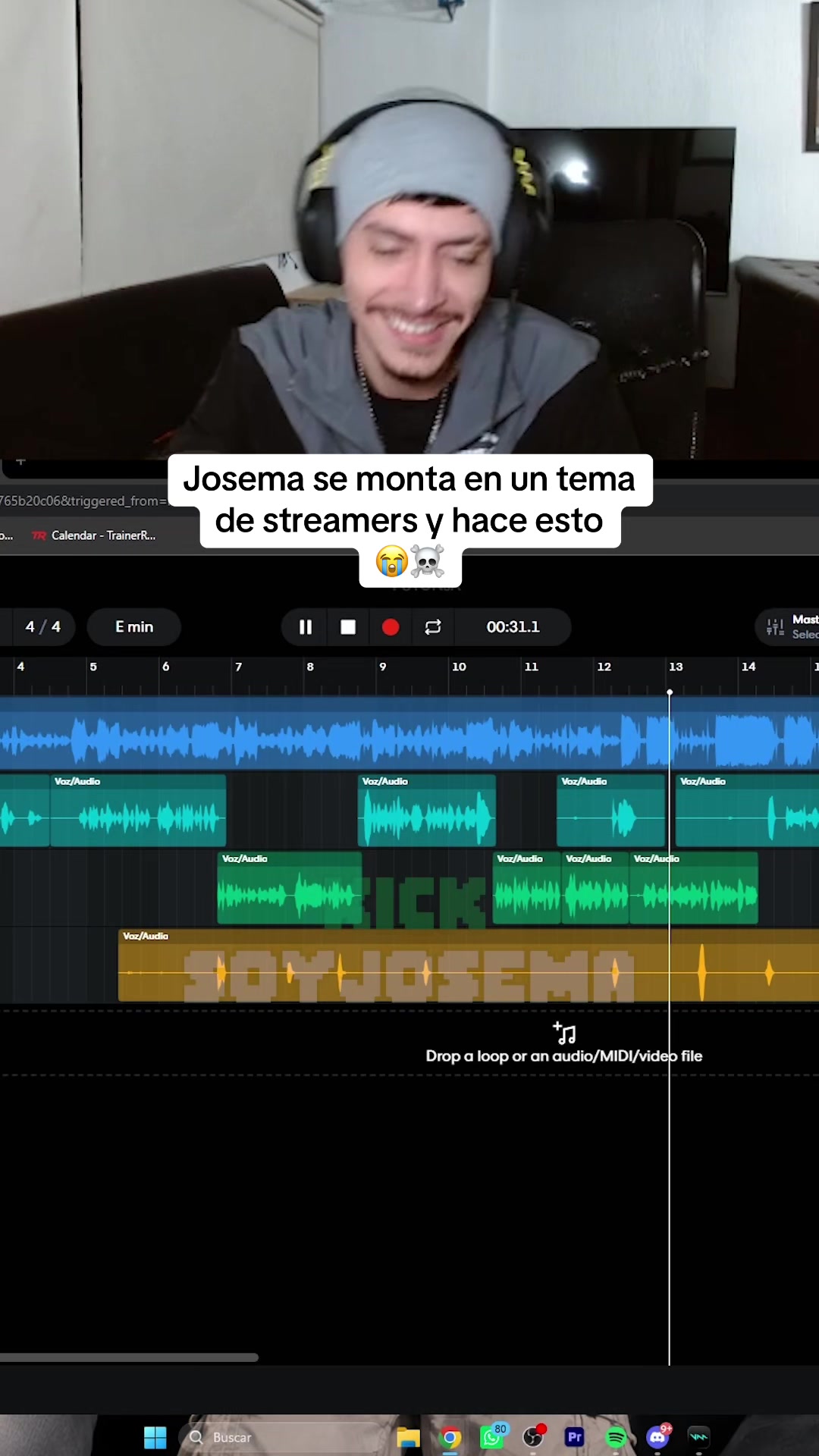Image resolution: width=819 pixels, height=1456 pixels.
Task: Open the Windows Start menu
Action: (155, 1437)
